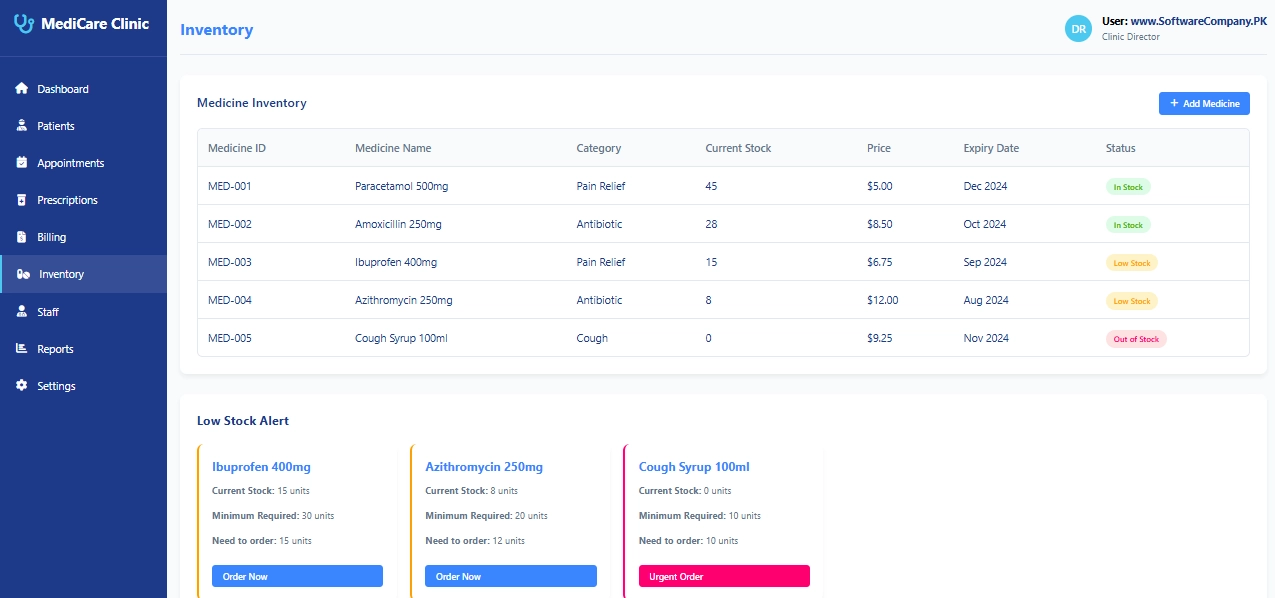Screen dimensions: 1275x598
Task: Select the Inventory page heading tab
Action: pos(216,29)
